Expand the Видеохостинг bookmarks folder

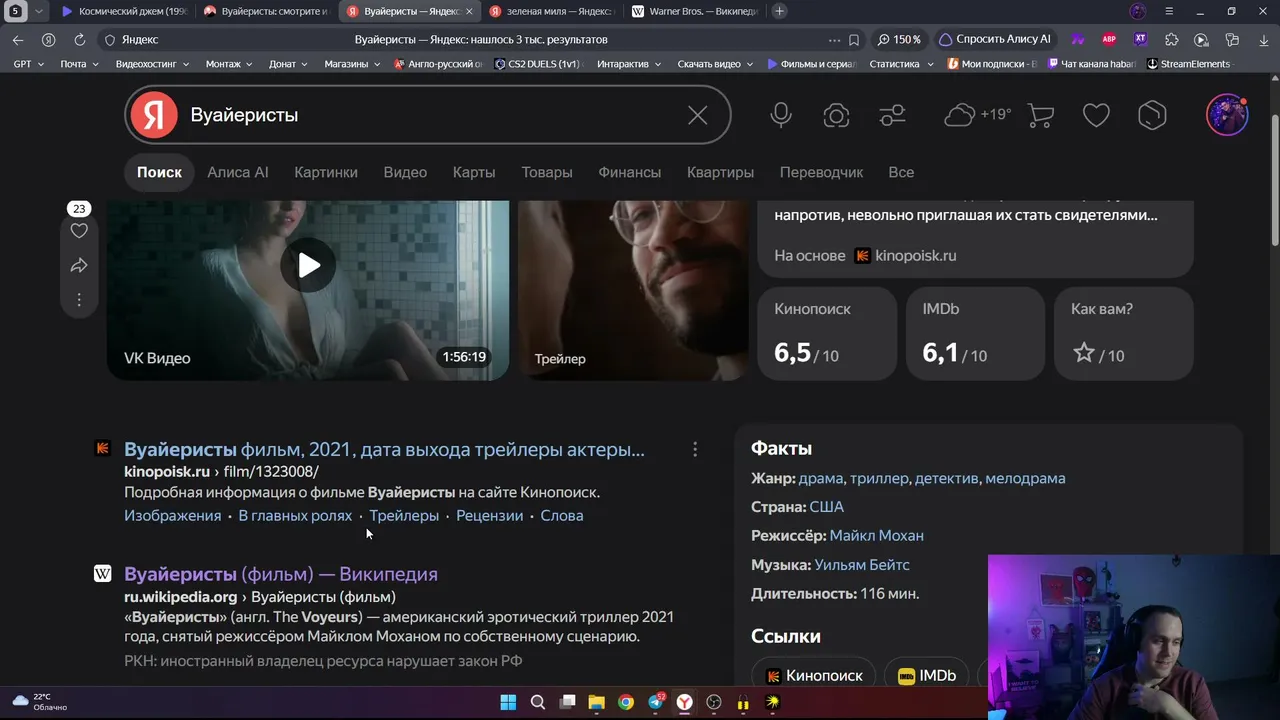tap(152, 64)
